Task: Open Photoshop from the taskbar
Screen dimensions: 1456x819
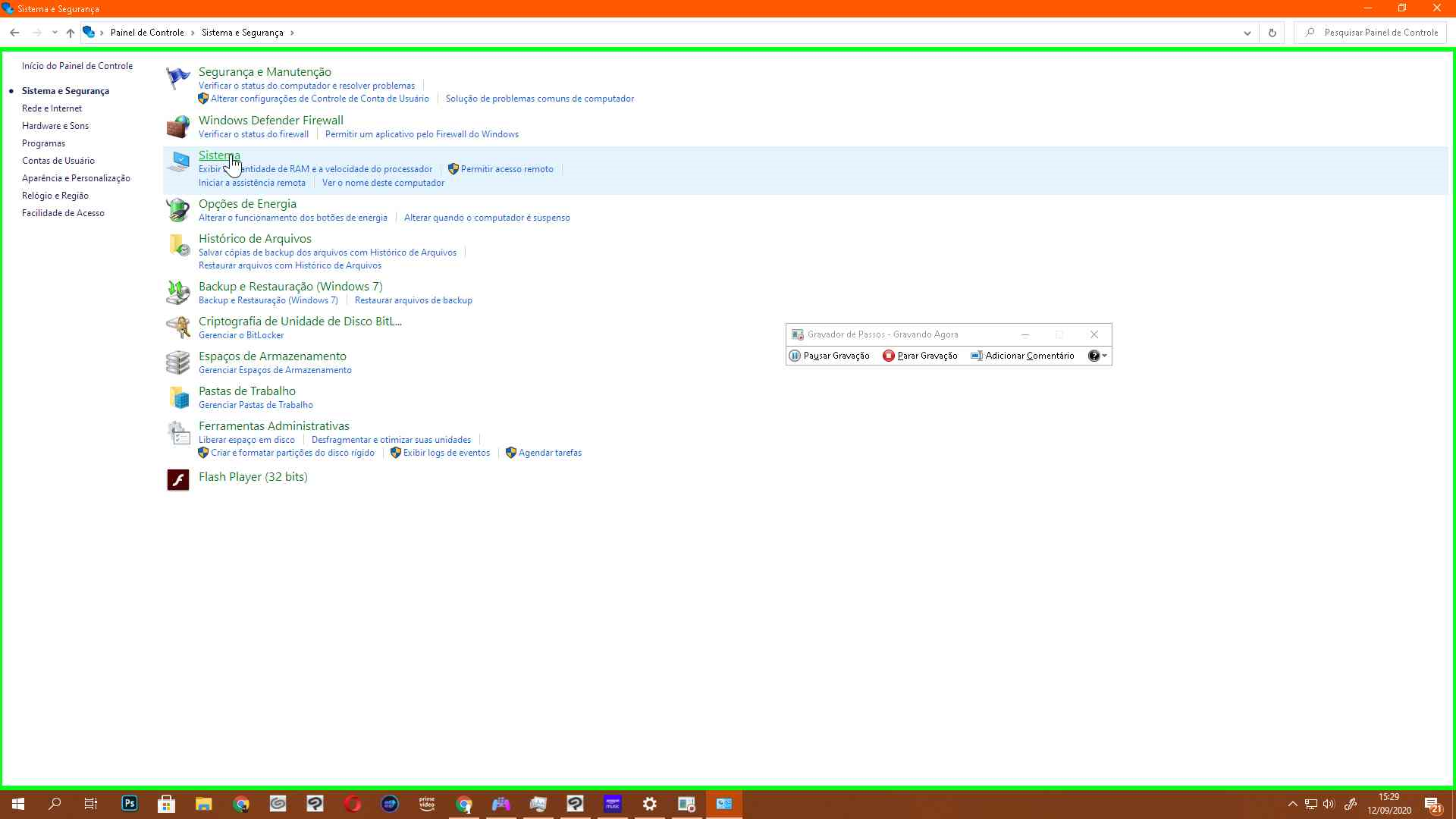Action: click(130, 804)
